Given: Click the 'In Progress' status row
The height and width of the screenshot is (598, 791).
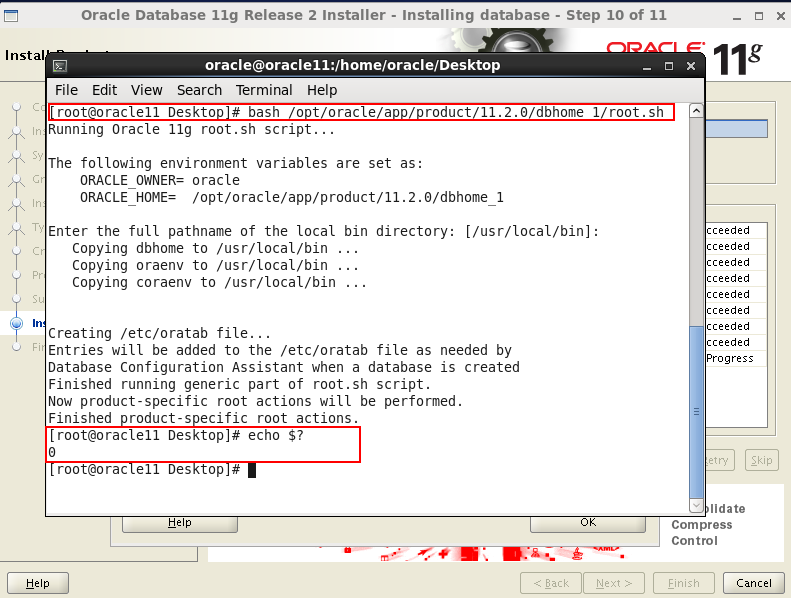Looking at the screenshot, I should point(736,358).
